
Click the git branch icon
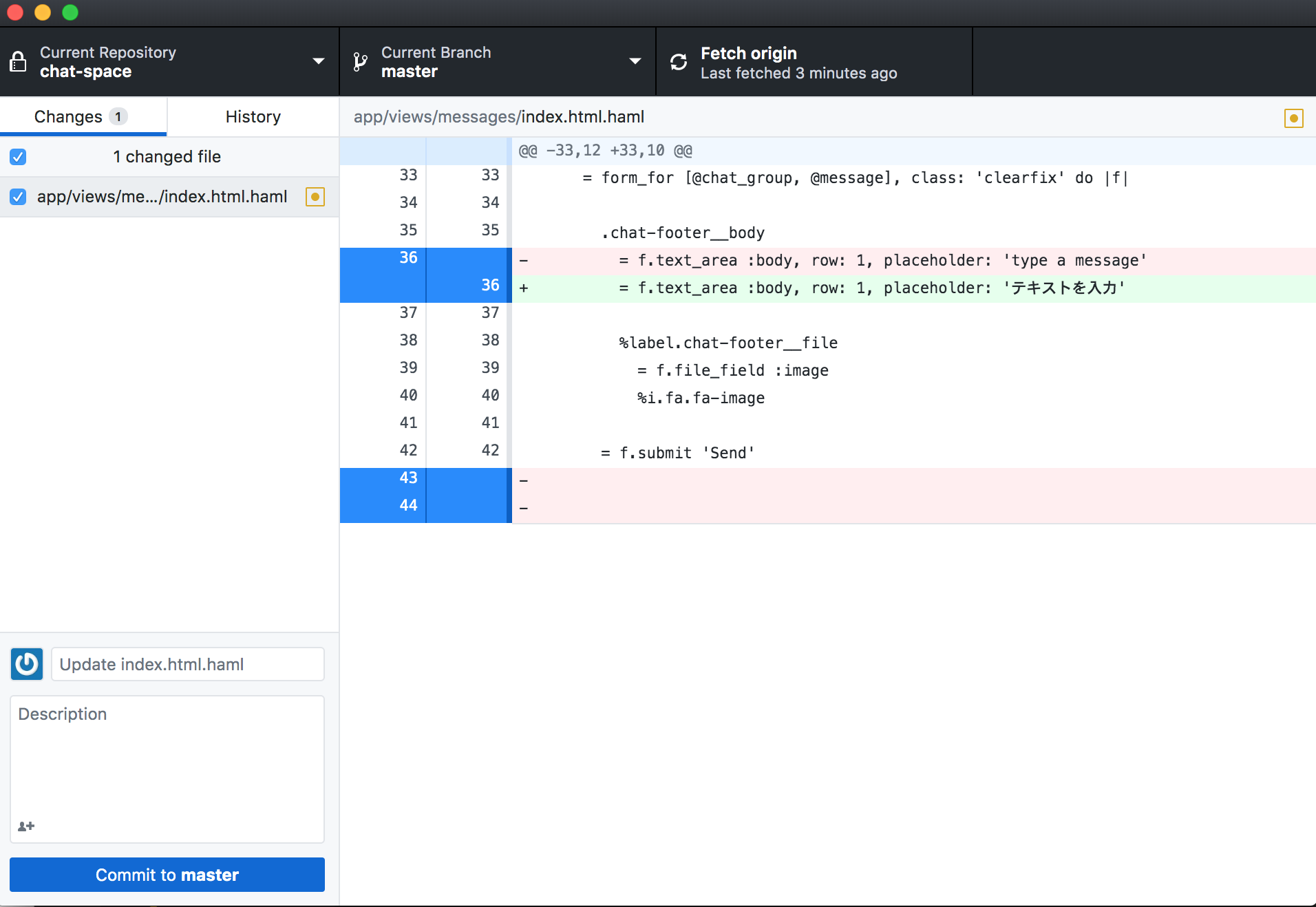click(x=360, y=62)
